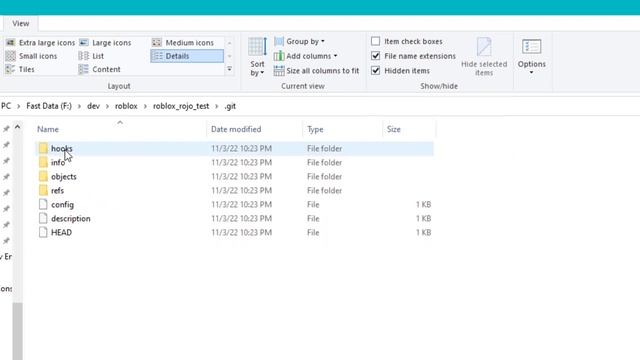Select List layout
This screenshot has height=360, width=640.
point(91,56)
